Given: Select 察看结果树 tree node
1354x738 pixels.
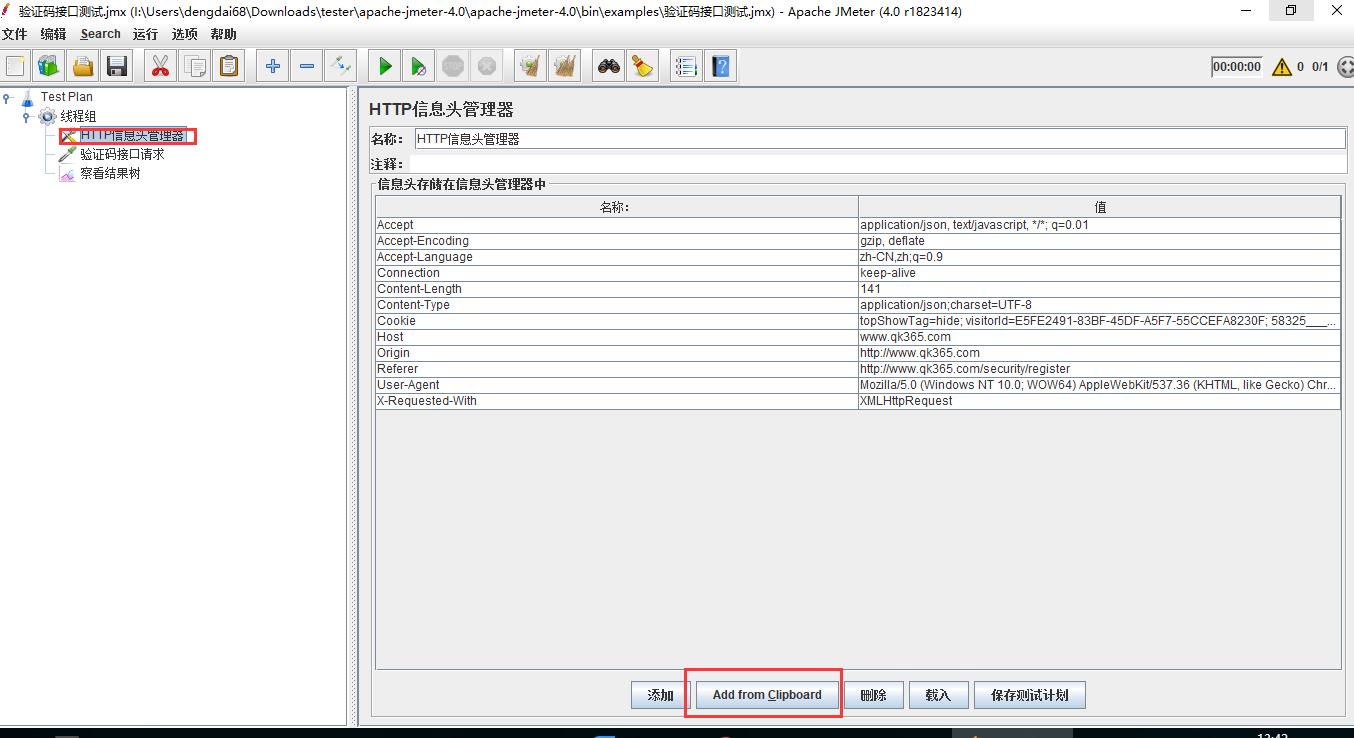Looking at the screenshot, I should [x=110, y=174].
